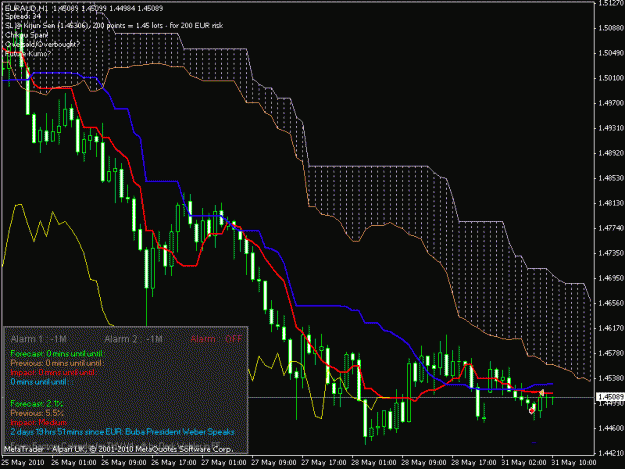Click price label 1.48130 on axis
Viewport: 625px width, 469px height.
click(x=611, y=203)
